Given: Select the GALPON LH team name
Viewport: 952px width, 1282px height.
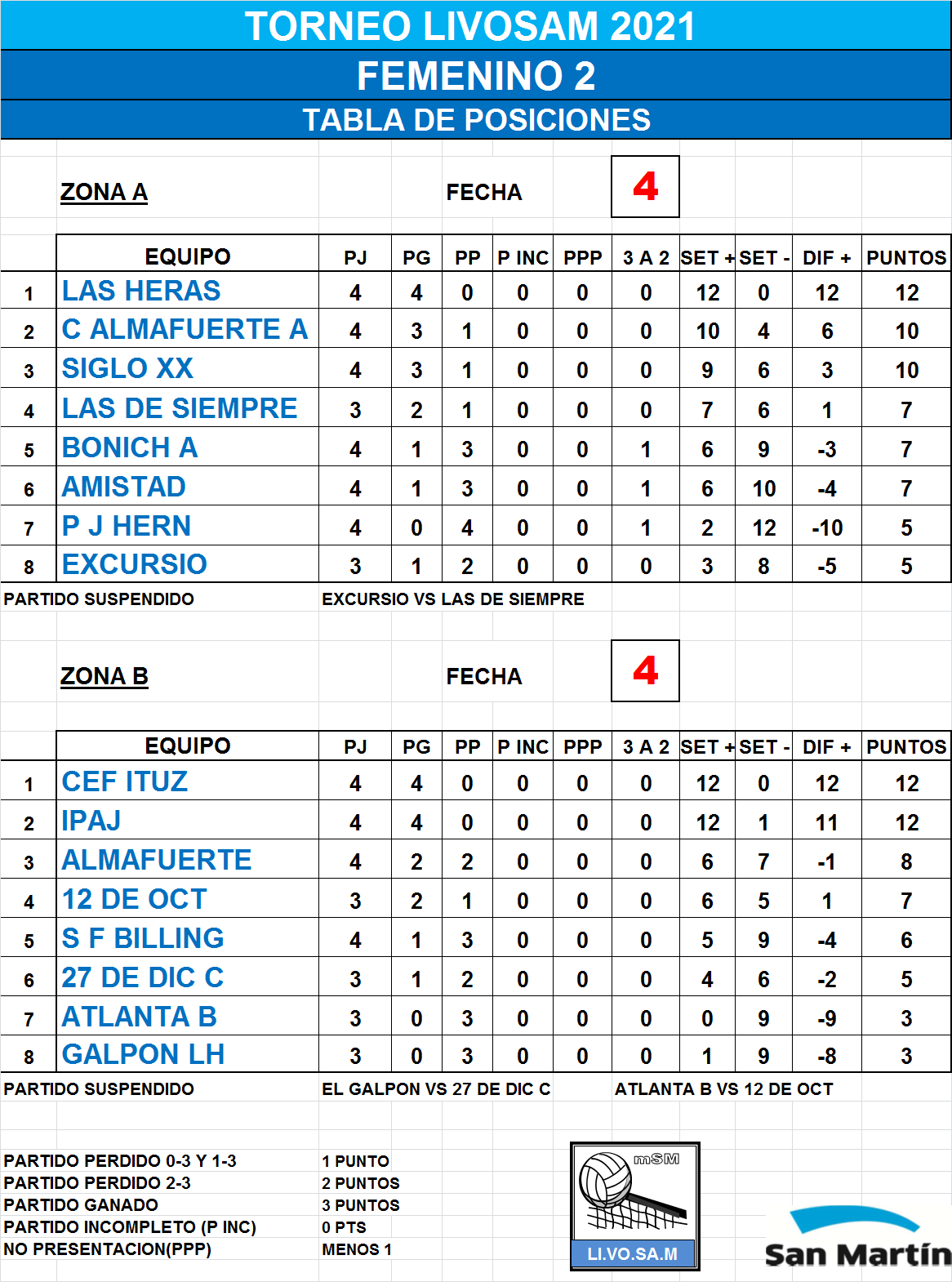Looking at the screenshot, I should pyautogui.click(x=143, y=1054).
